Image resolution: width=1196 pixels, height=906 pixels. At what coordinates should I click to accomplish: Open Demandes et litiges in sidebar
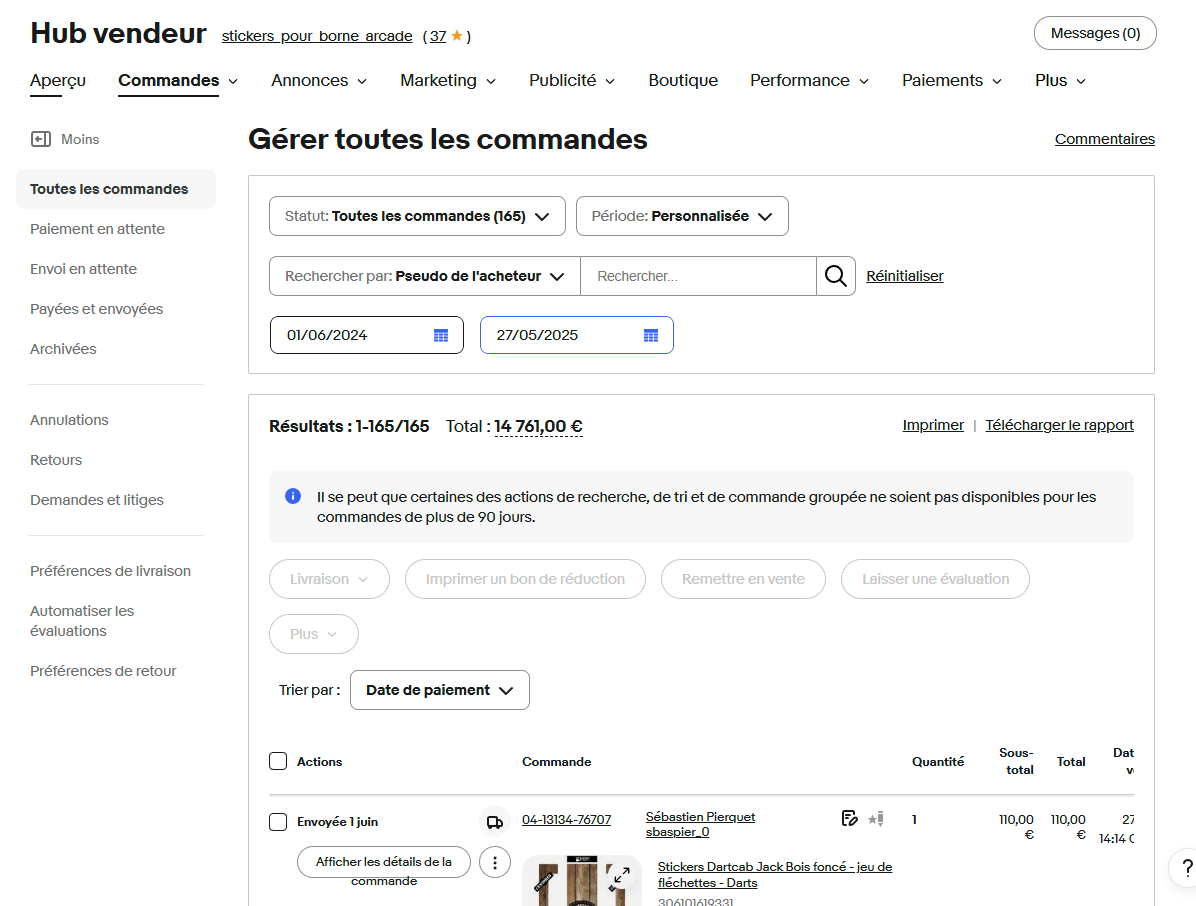tap(97, 500)
